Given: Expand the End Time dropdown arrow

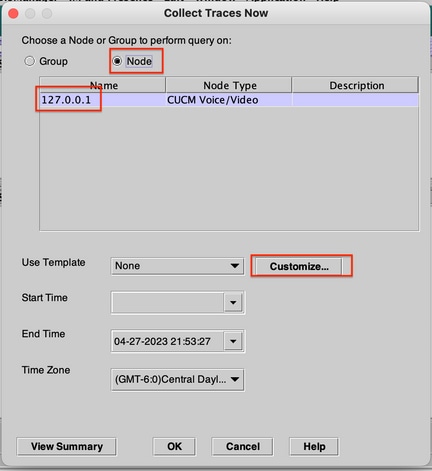Looking at the screenshot, I should coord(233,341).
